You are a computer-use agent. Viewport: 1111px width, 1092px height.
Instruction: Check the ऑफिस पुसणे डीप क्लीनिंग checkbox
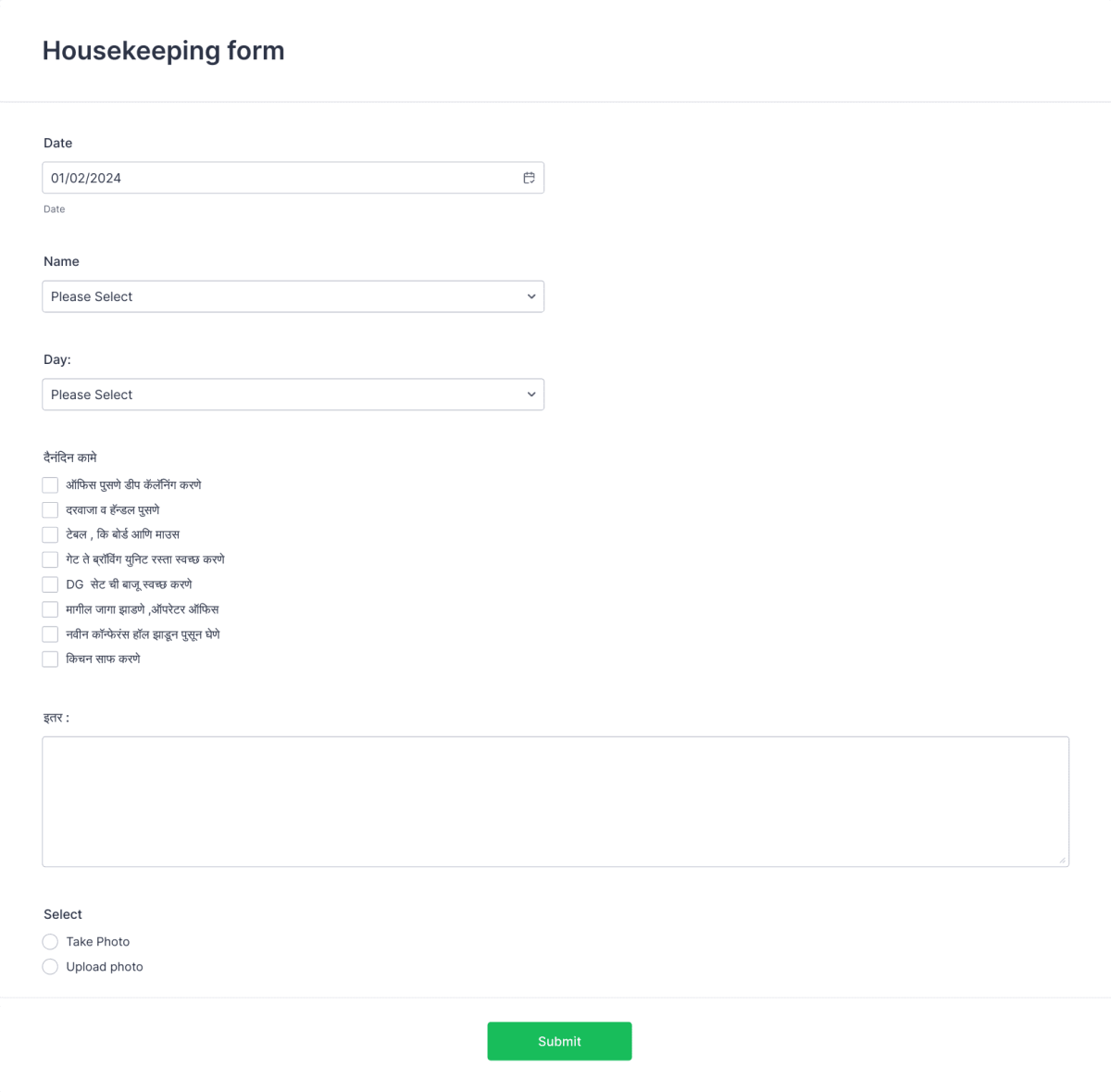click(50, 484)
